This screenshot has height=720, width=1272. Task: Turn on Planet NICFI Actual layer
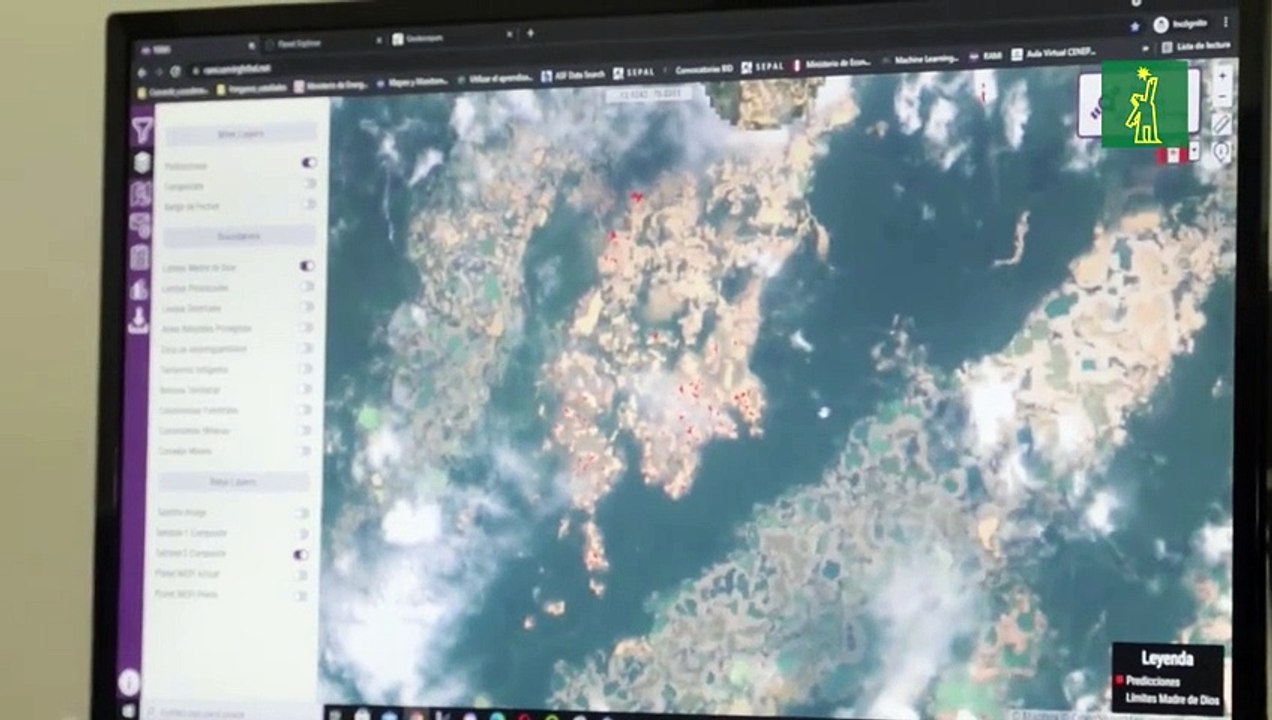(300, 575)
